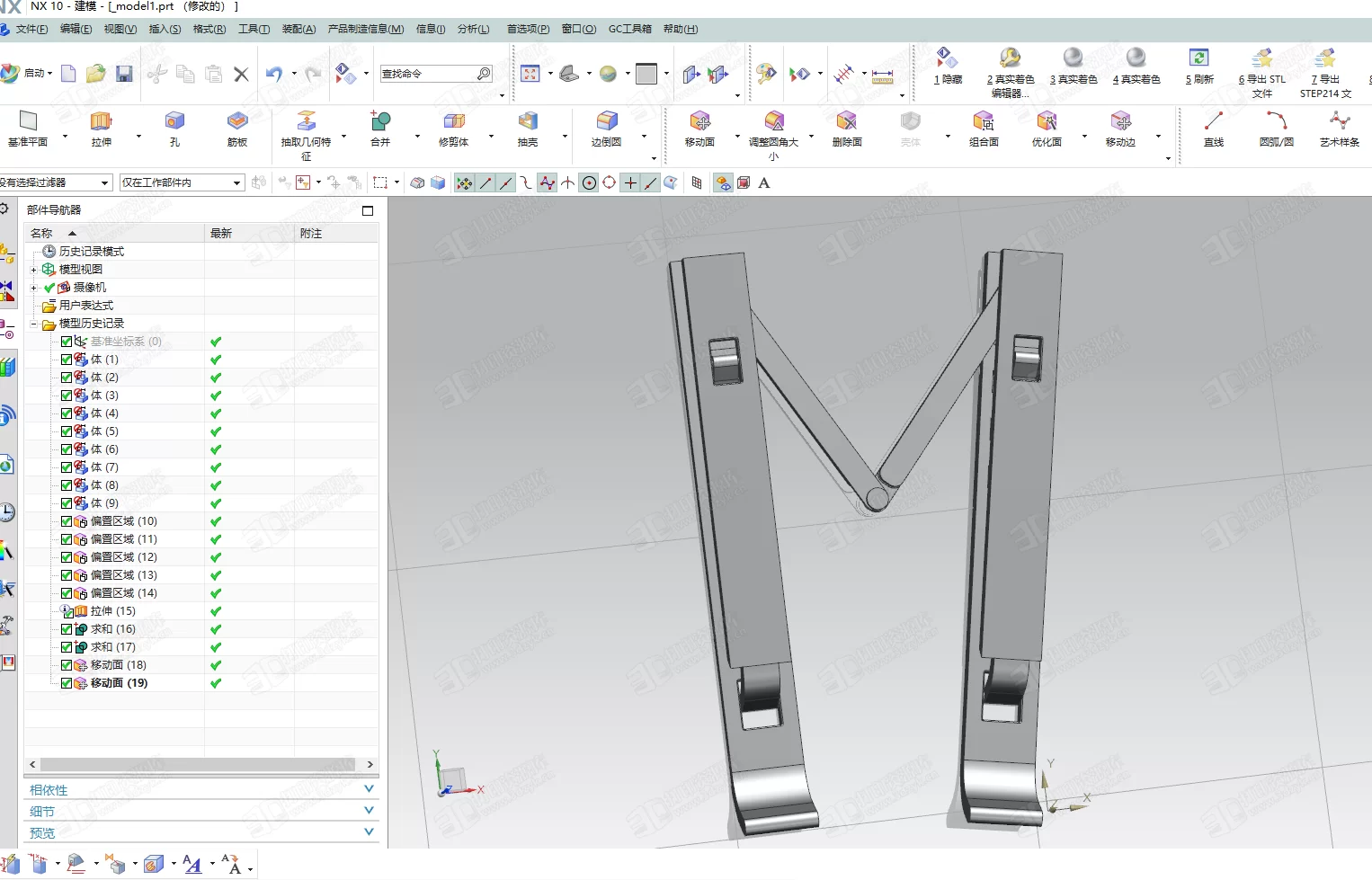Open the 文件(F) menu
Screen dimensions: 1372x880
pyautogui.click(x=31, y=29)
